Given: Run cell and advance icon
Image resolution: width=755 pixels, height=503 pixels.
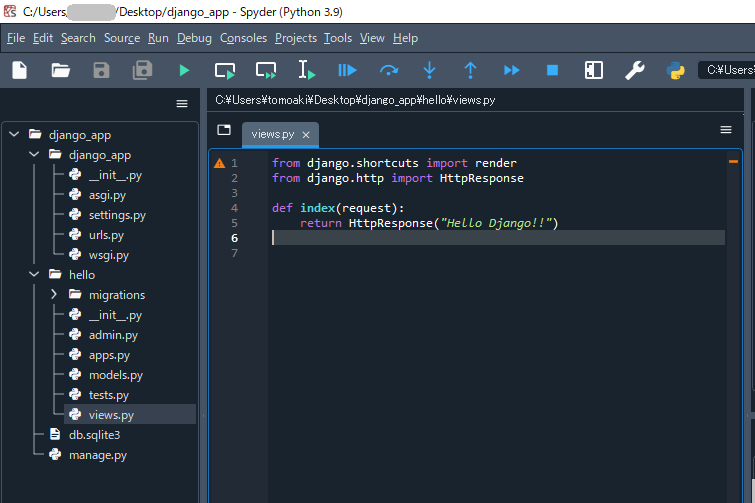Looking at the screenshot, I should 266,71.
